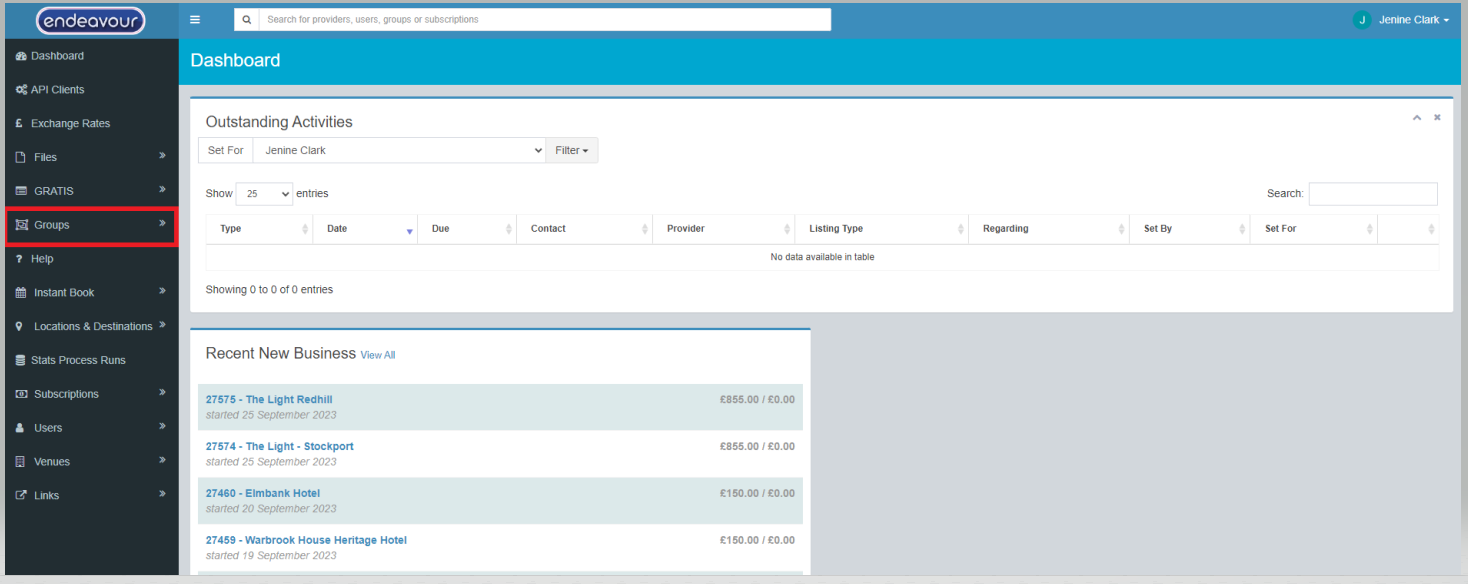
Task: Click £150.00 / £0.00 on Elmbank row
Action: tap(757, 494)
